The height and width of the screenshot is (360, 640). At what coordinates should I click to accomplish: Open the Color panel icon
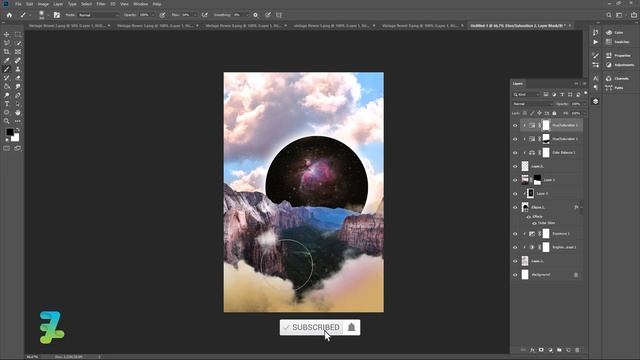[x=609, y=32]
